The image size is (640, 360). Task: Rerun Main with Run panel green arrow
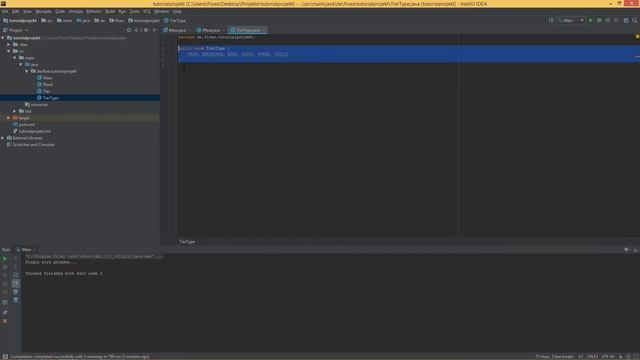click(x=5, y=258)
